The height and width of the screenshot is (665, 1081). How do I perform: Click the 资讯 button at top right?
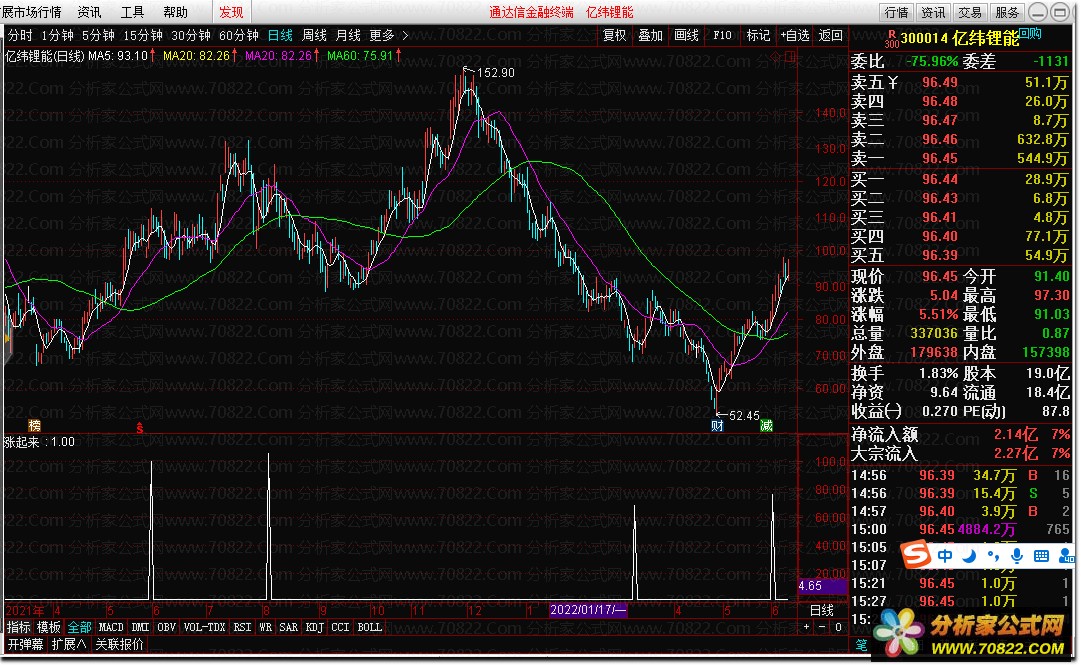coord(933,12)
